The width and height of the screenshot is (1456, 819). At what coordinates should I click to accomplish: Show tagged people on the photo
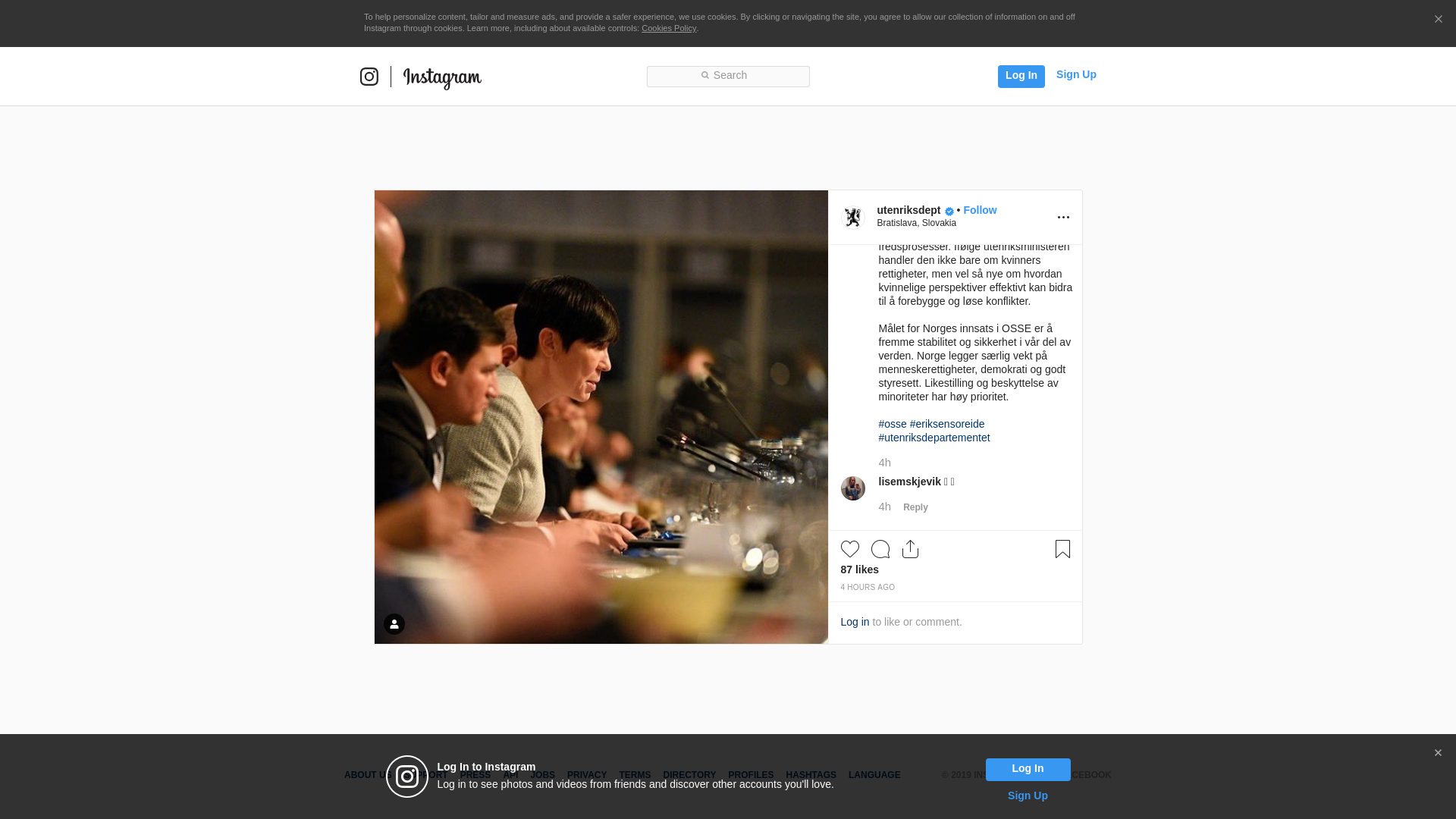394,624
